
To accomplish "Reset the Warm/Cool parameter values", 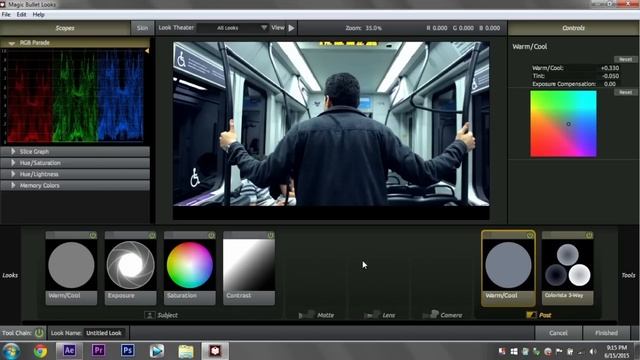I will [x=625, y=59].
